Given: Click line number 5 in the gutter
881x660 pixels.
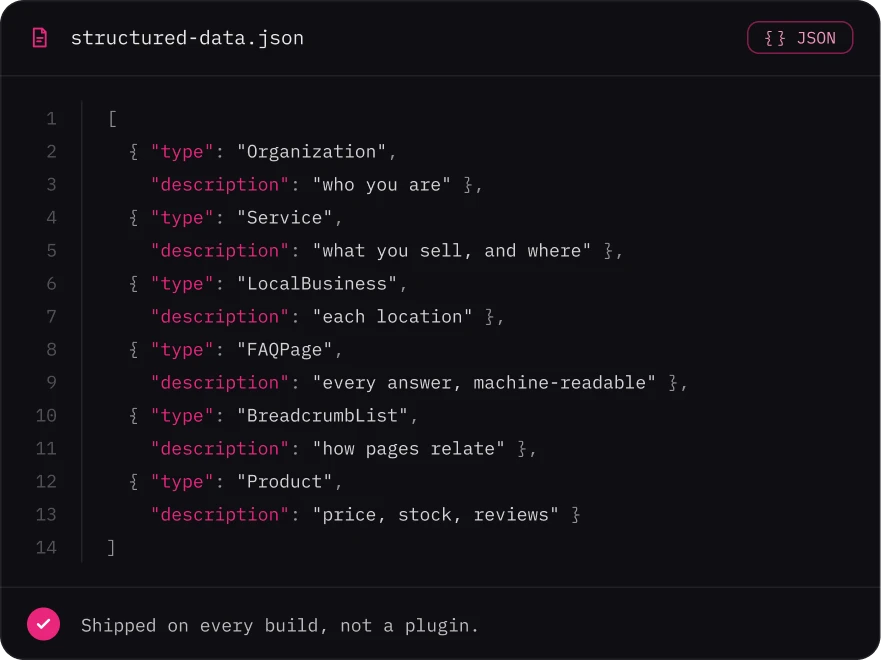Looking at the screenshot, I should tap(51, 251).
